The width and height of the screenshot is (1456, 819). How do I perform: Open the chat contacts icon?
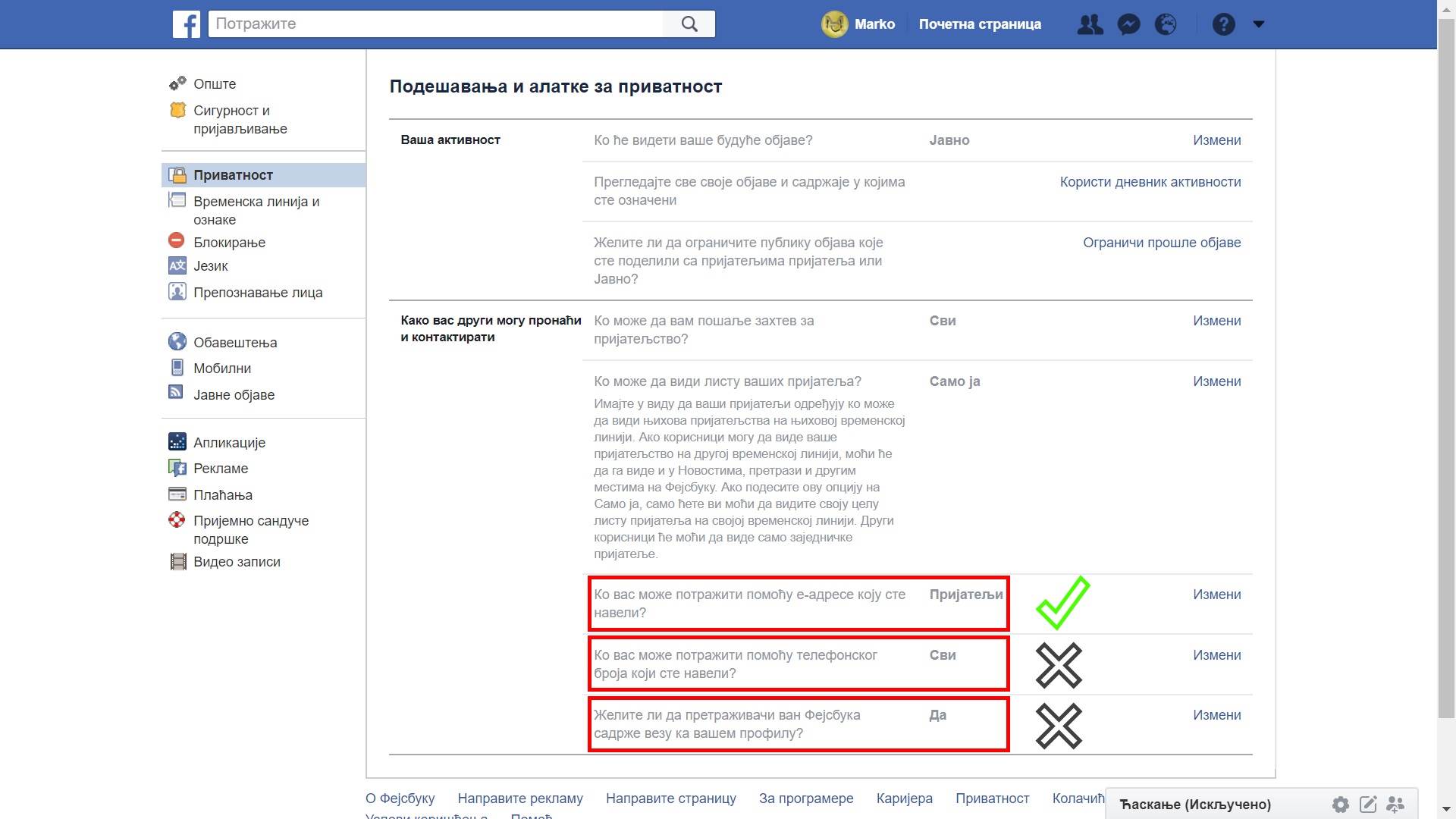click(x=1395, y=805)
